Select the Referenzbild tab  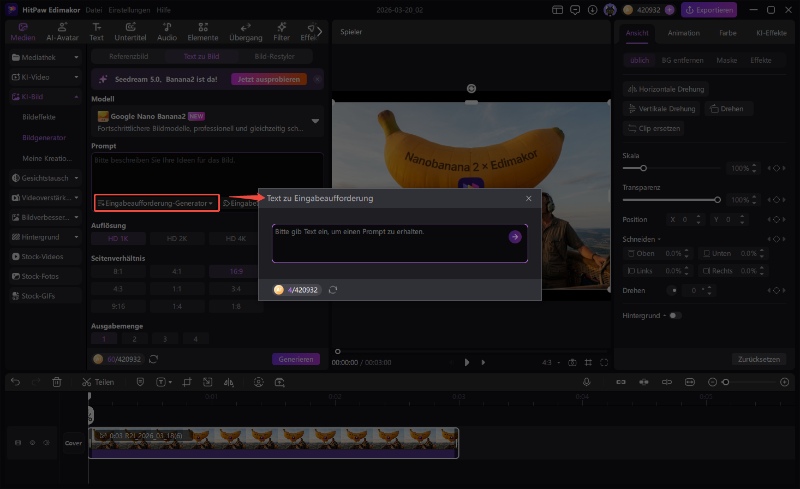[x=129, y=56]
